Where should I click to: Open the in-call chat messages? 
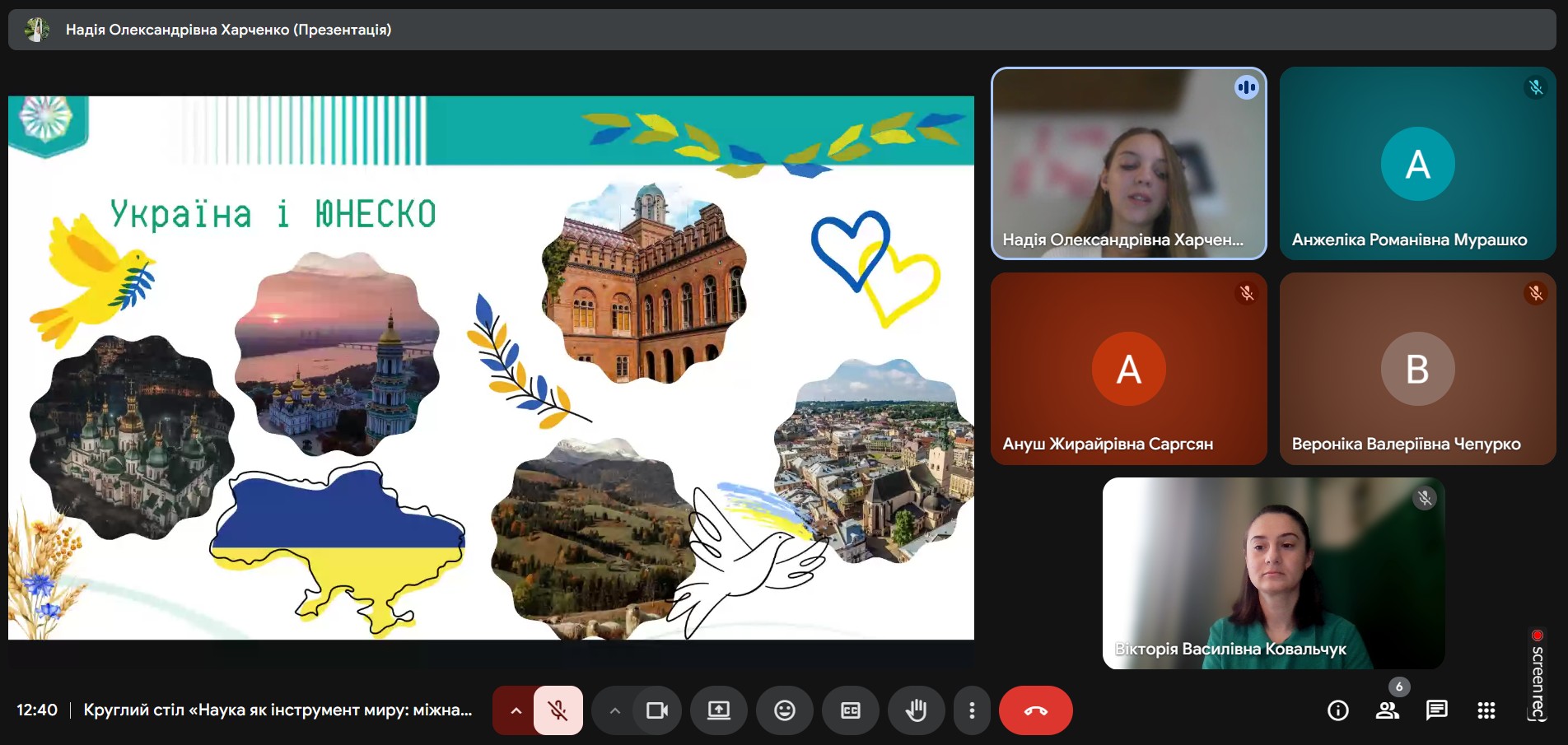1436,710
